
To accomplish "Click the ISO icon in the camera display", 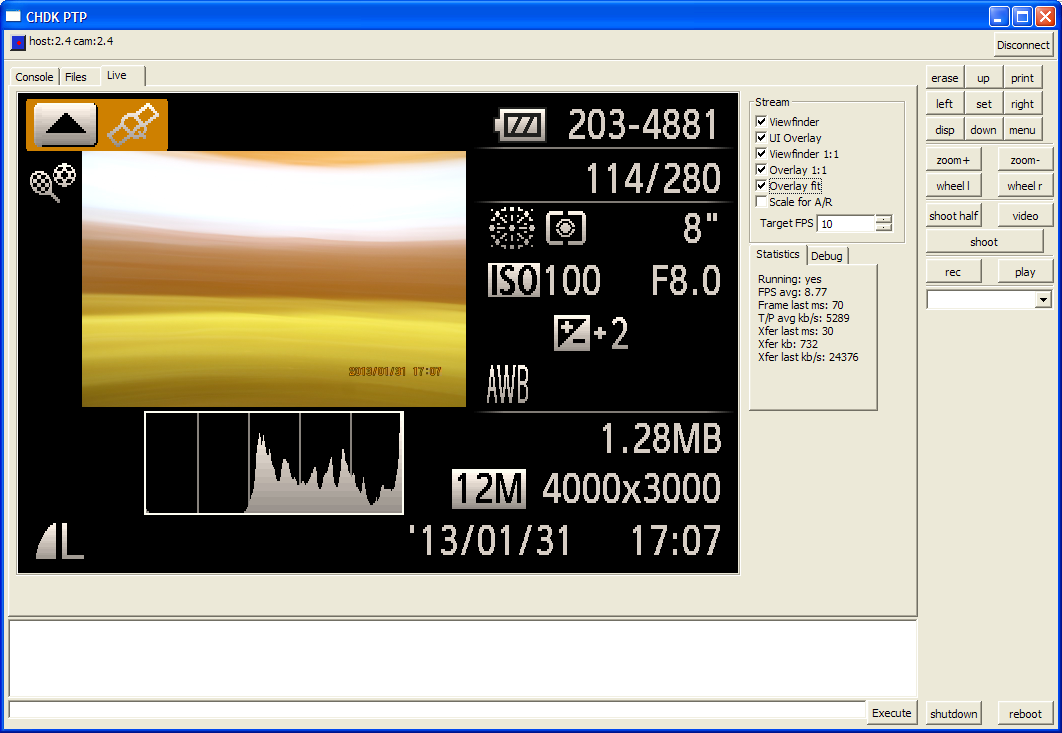I will (513, 280).
